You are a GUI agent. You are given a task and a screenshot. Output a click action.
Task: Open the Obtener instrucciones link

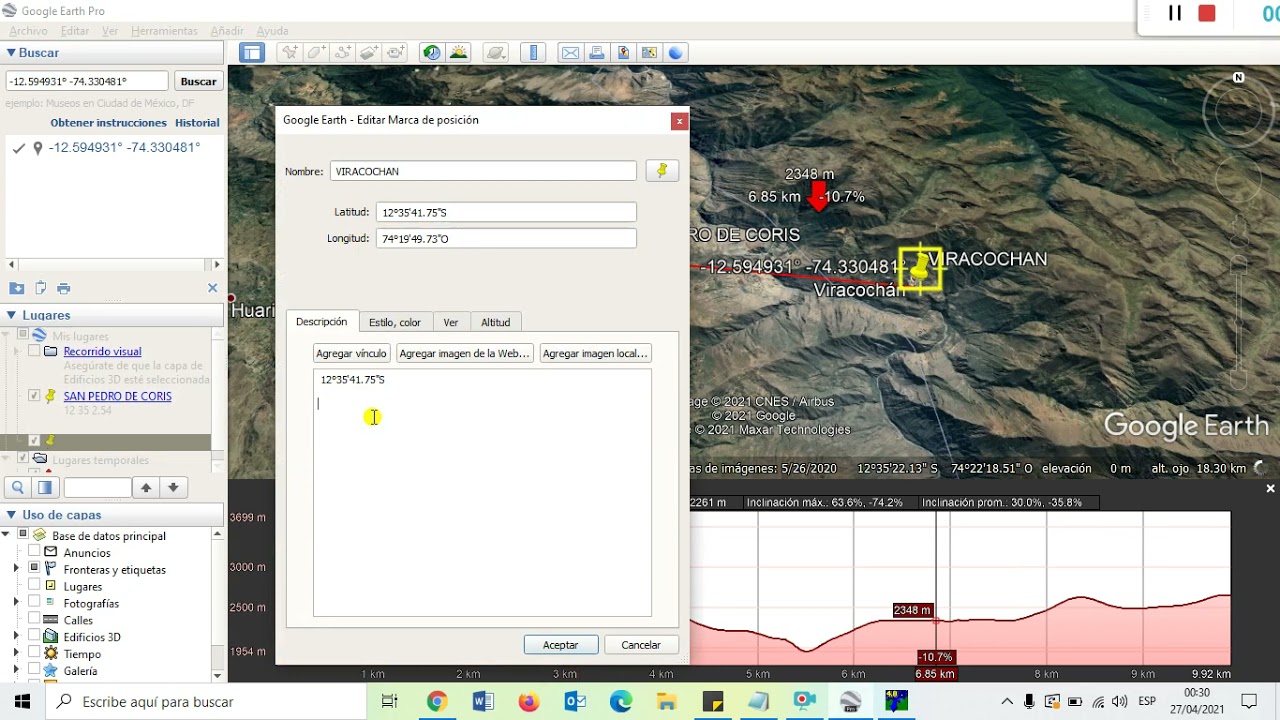(109, 123)
